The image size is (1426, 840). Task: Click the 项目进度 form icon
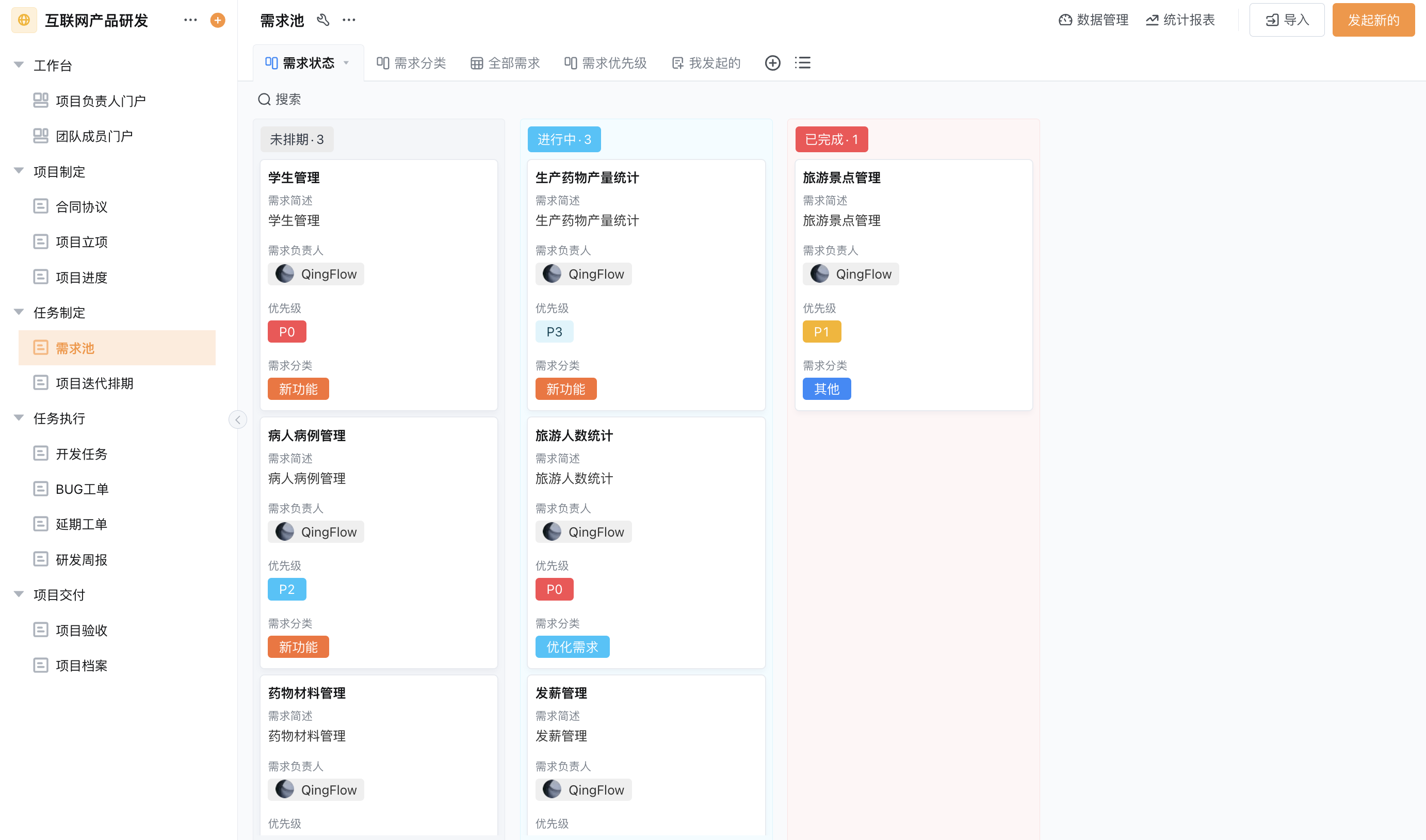click(41, 278)
